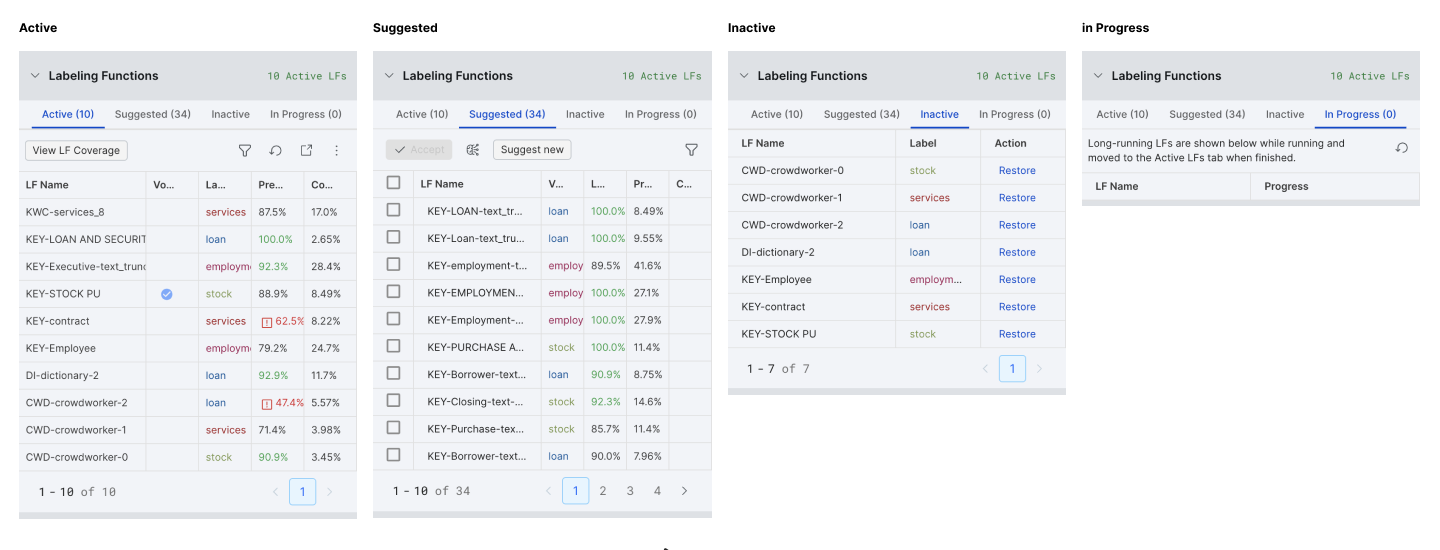Jump to page 4 in Suggested pagination

657,491
